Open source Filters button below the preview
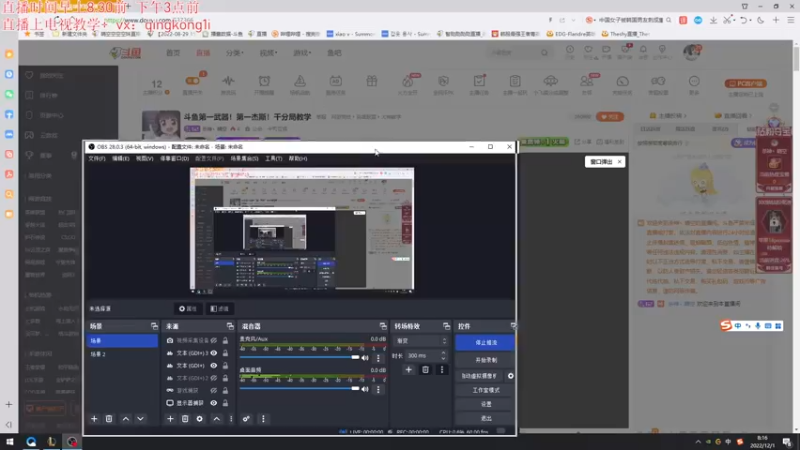This screenshot has height=450, width=800. click(219, 309)
